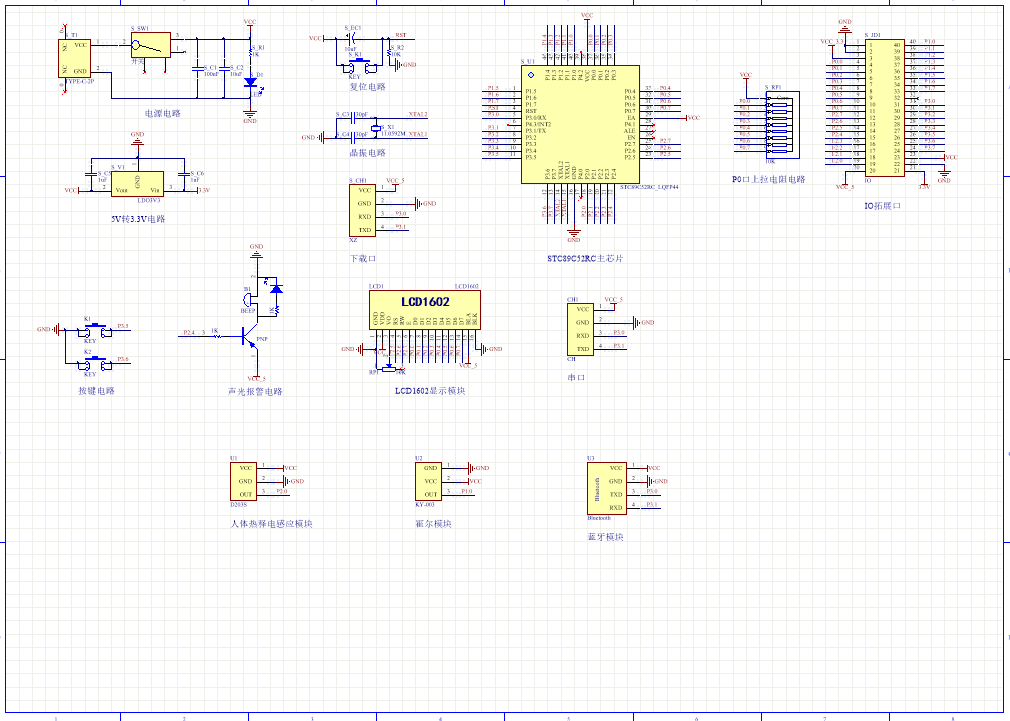Select the S_SW1 power switch symbol

click(151, 45)
